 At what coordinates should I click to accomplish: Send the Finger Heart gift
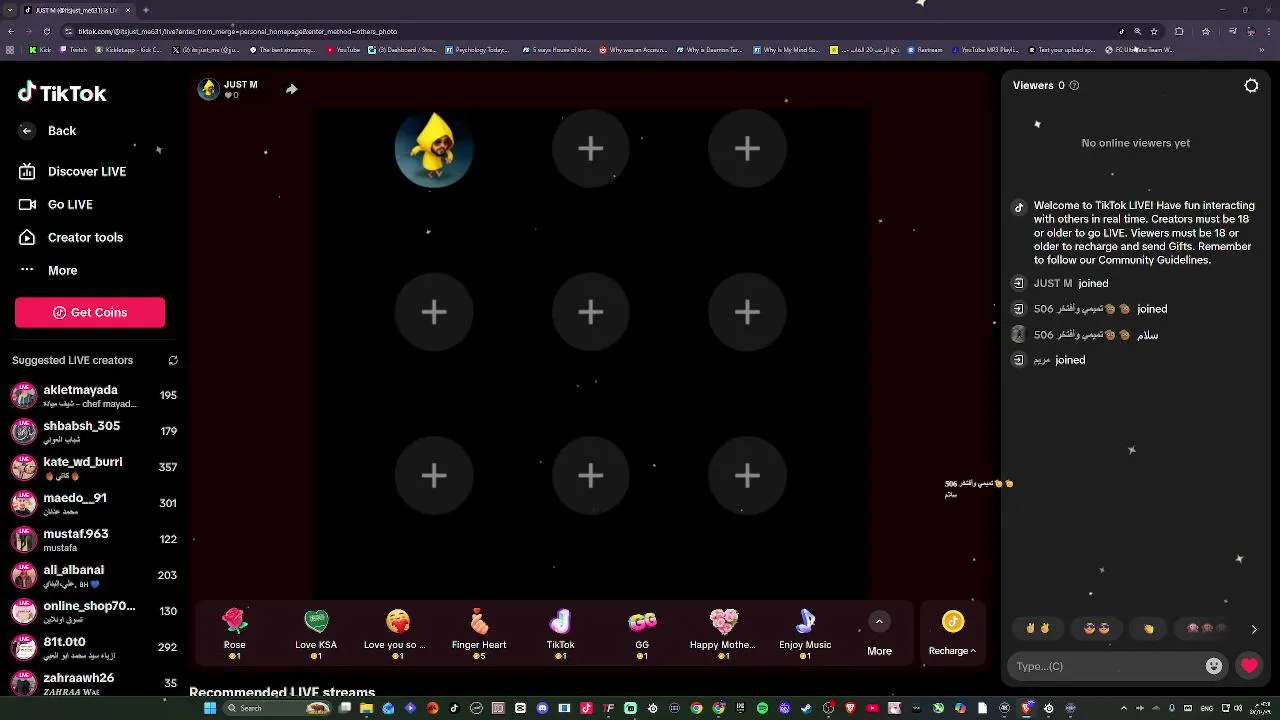point(479,633)
